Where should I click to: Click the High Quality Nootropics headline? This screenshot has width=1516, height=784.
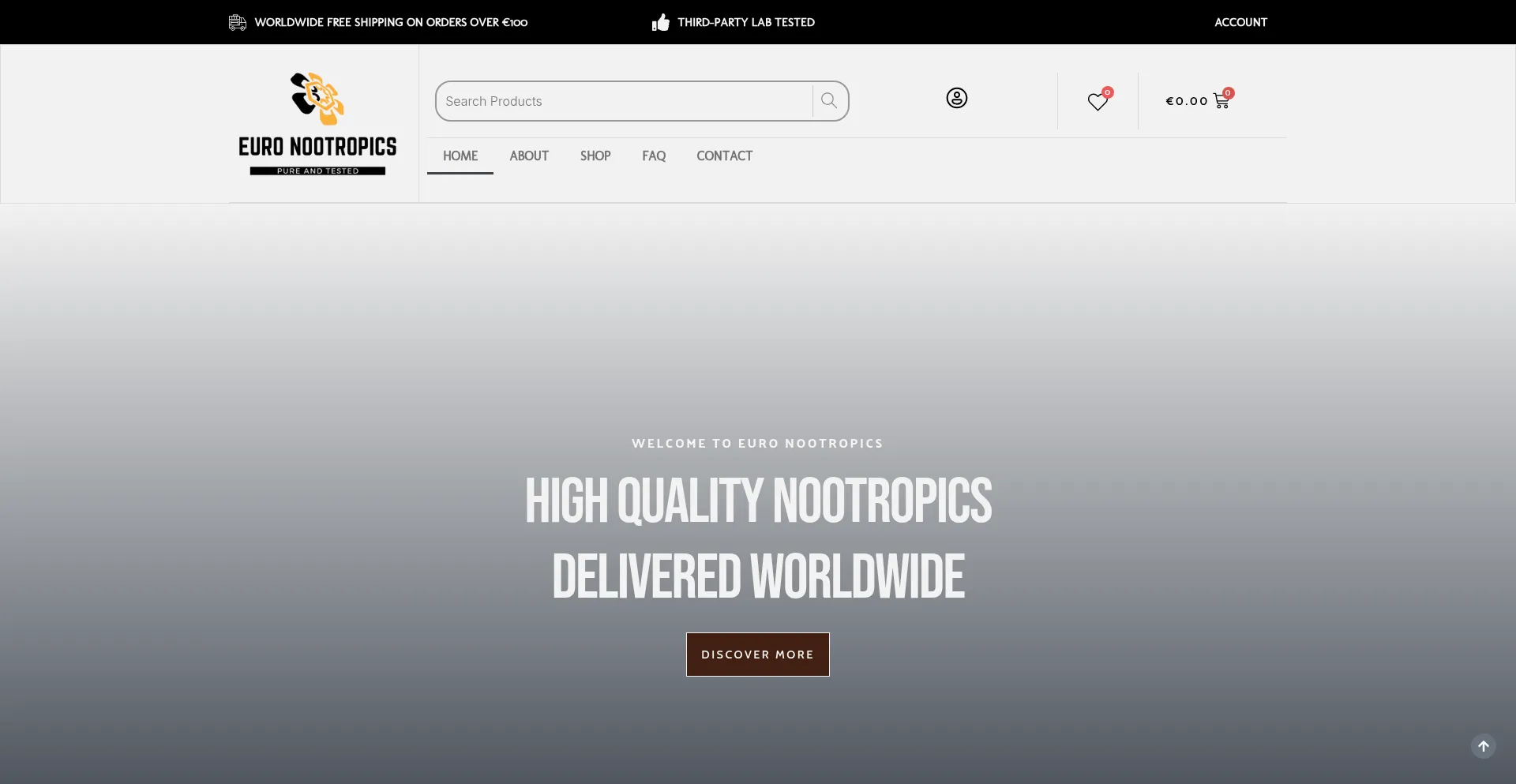coord(758,501)
